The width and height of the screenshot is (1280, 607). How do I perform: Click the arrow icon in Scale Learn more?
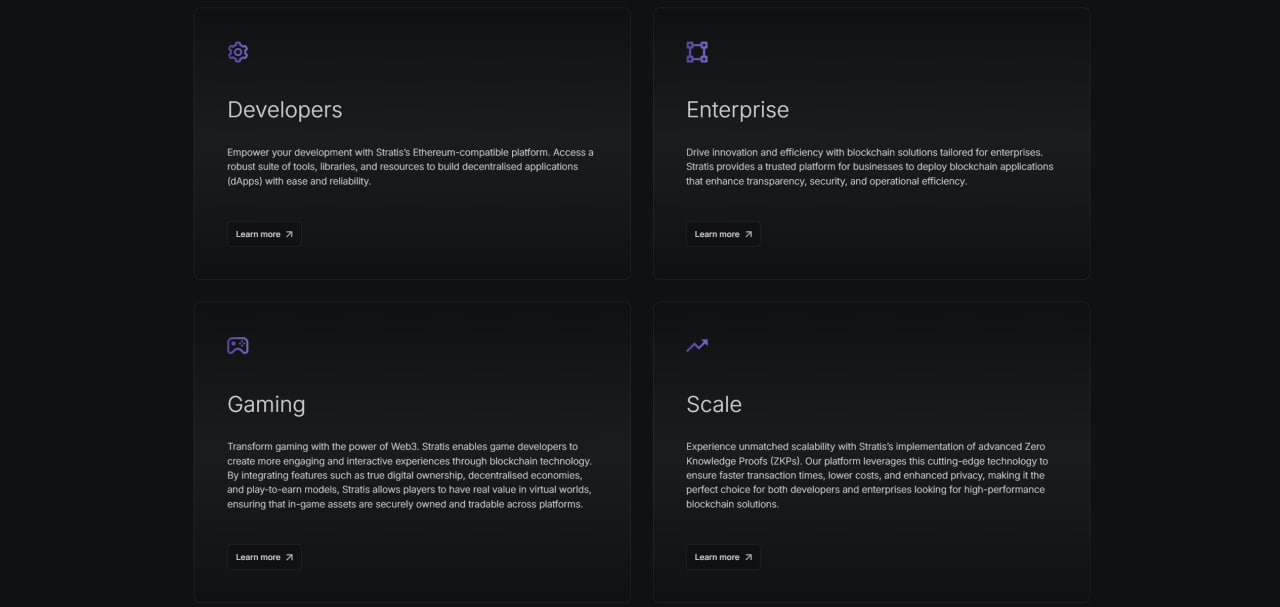tap(748, 557)
